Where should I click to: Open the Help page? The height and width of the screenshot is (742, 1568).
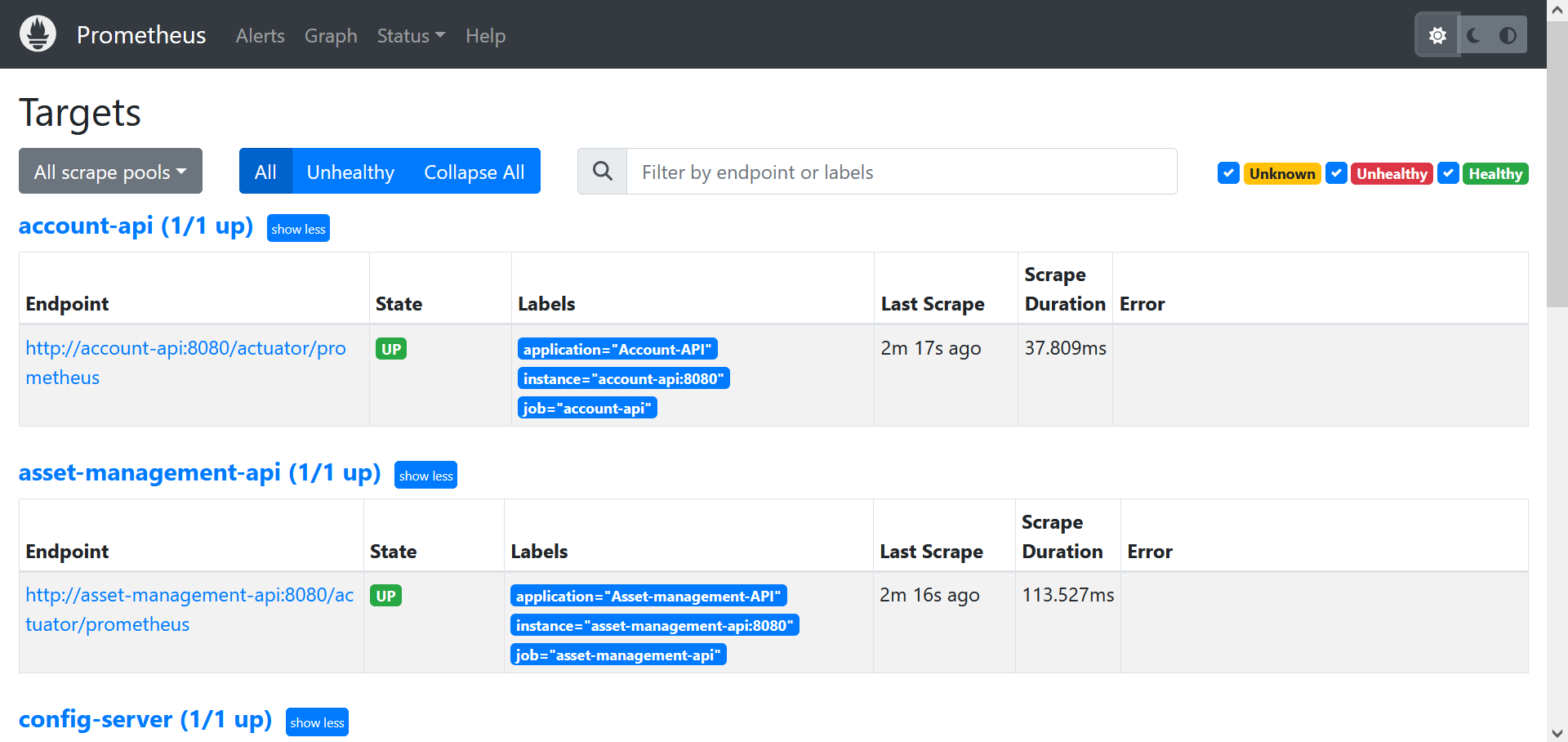[485, 36]
